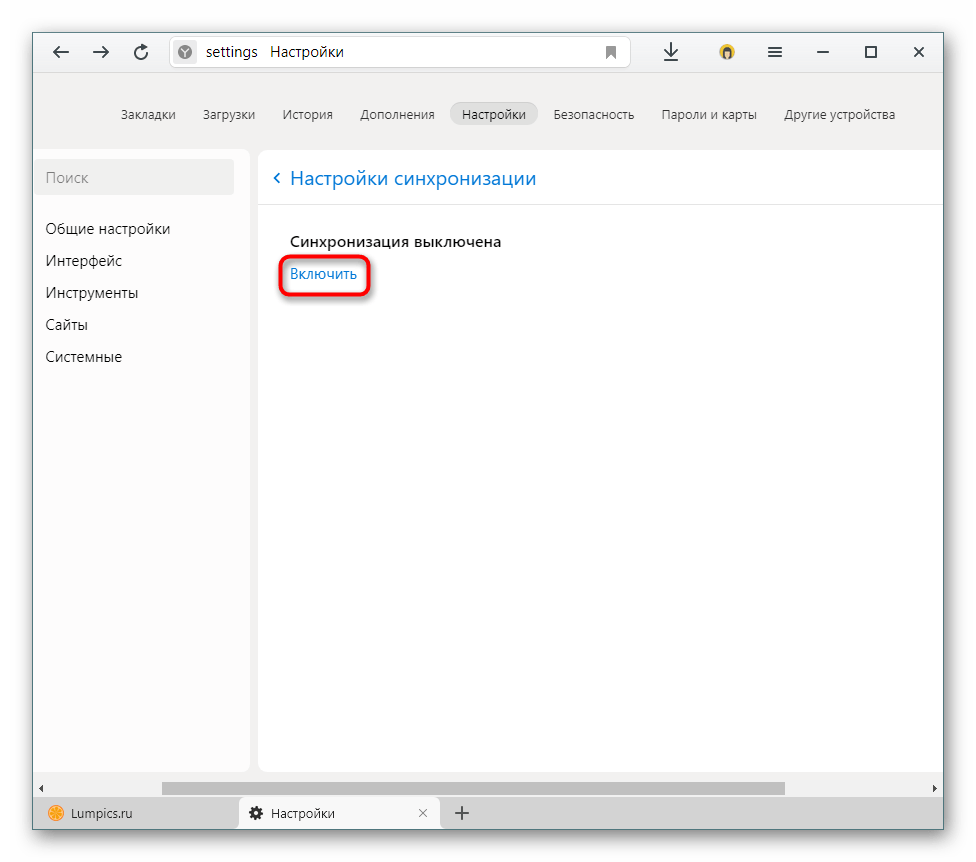
Task: Close the Настройки tab
Action: (423, 813)
